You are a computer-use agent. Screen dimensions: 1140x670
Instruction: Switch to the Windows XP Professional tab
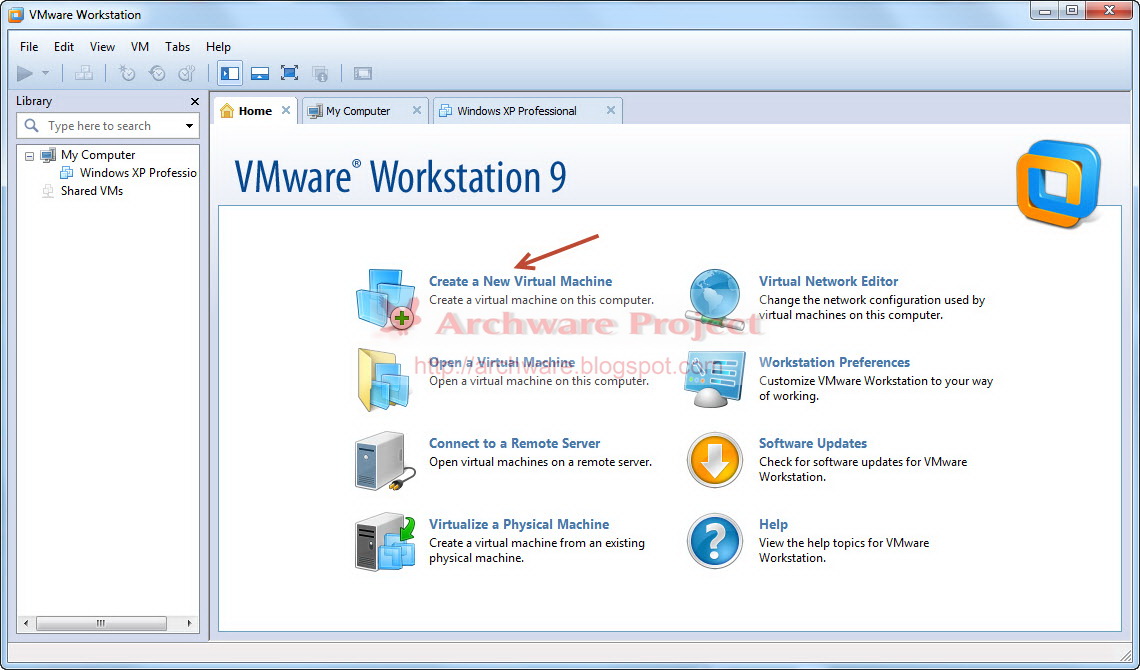(527, 110)
